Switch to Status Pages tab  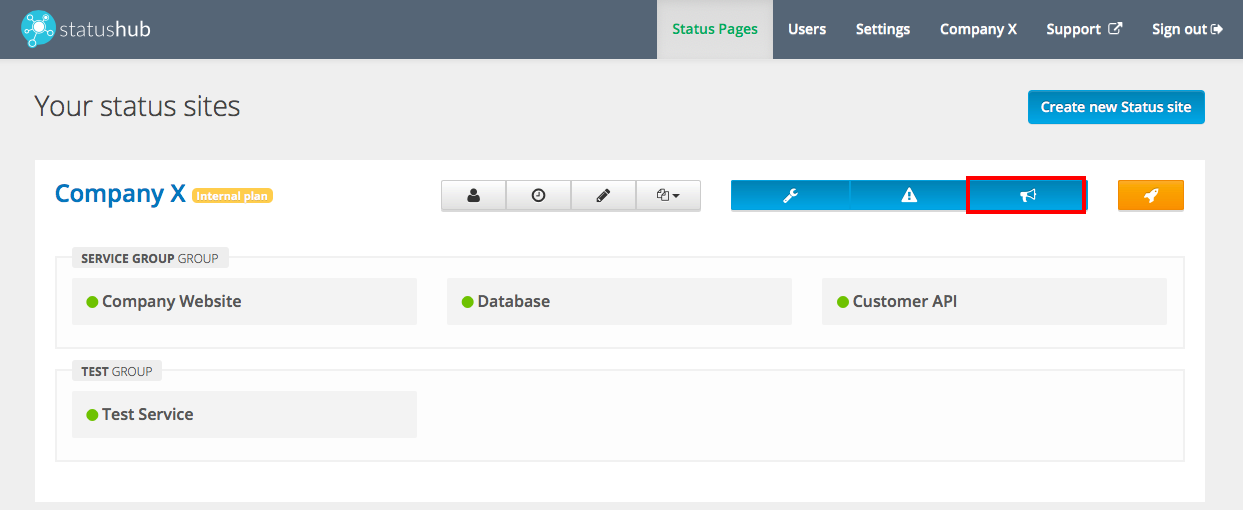pos(715,29)
